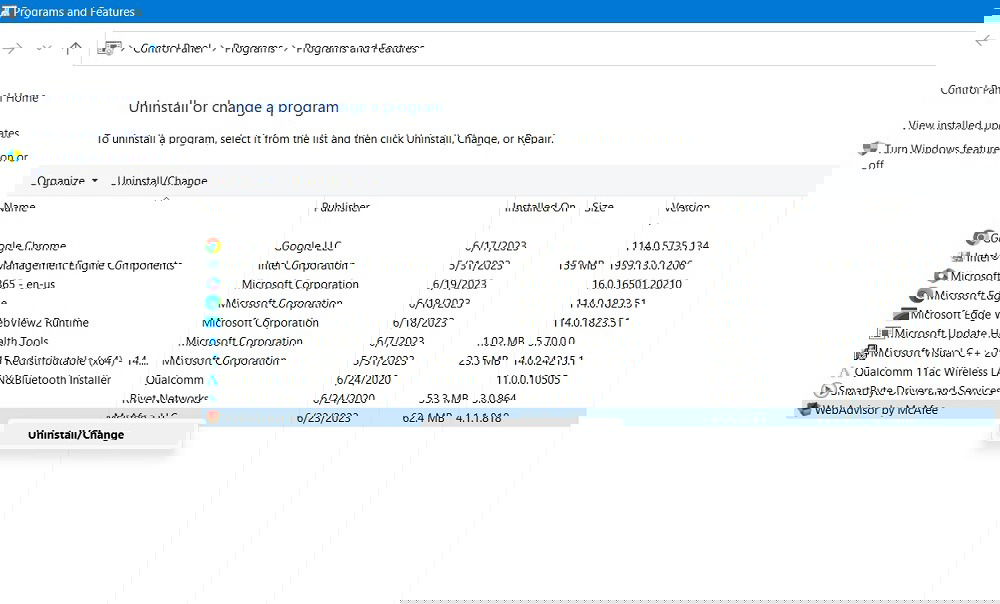Select the WebAdvisor by McAfee entry text
This screenshot has width=1000, height=604.
click(x=876, y=410)
